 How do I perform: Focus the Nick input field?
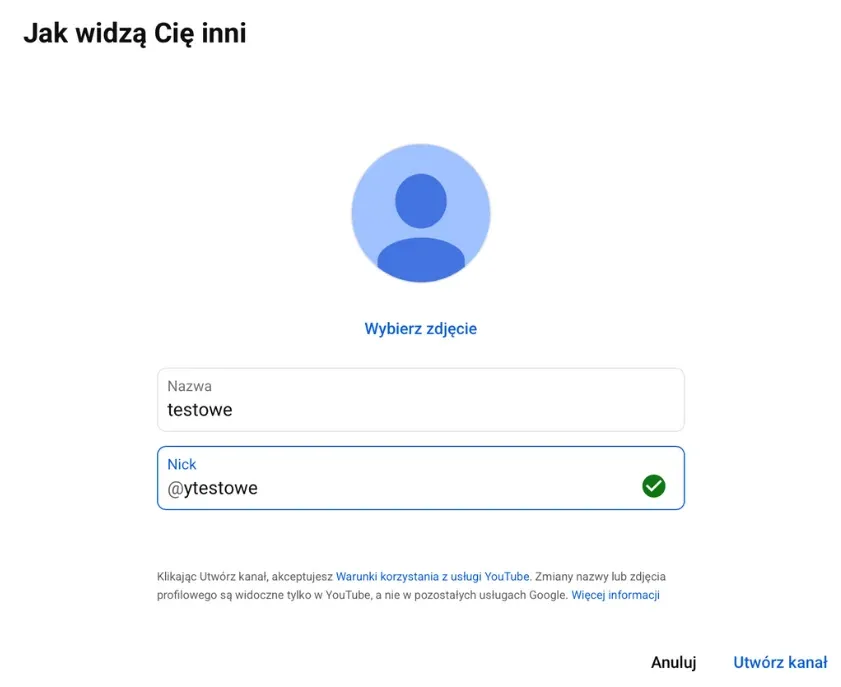pyautogui.click(x=420, y=478)
